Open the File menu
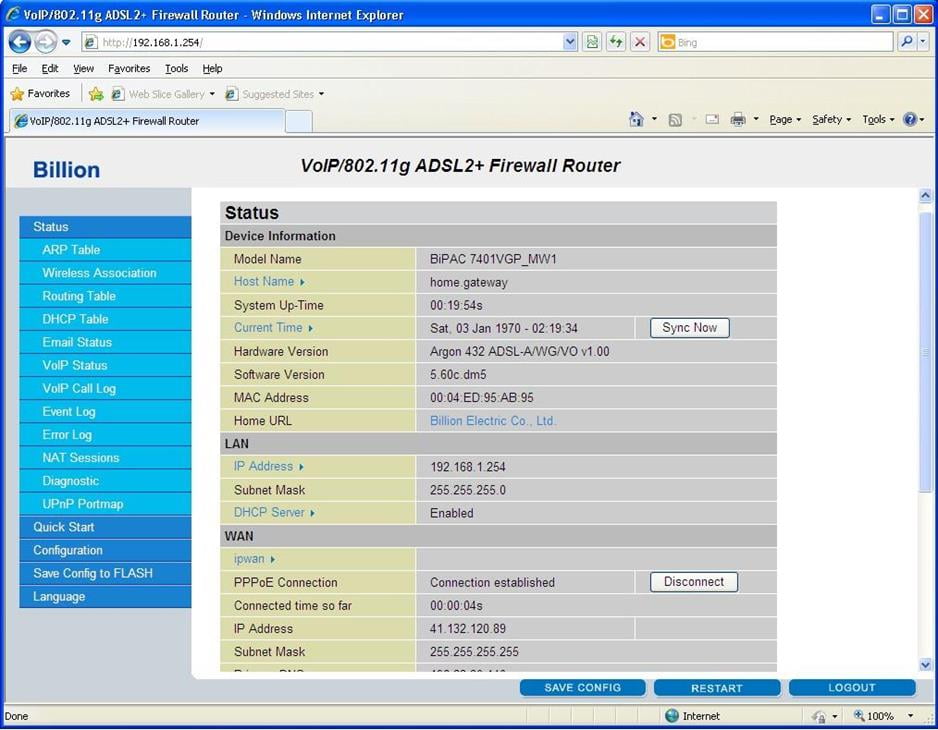 (x=20, y=68)
